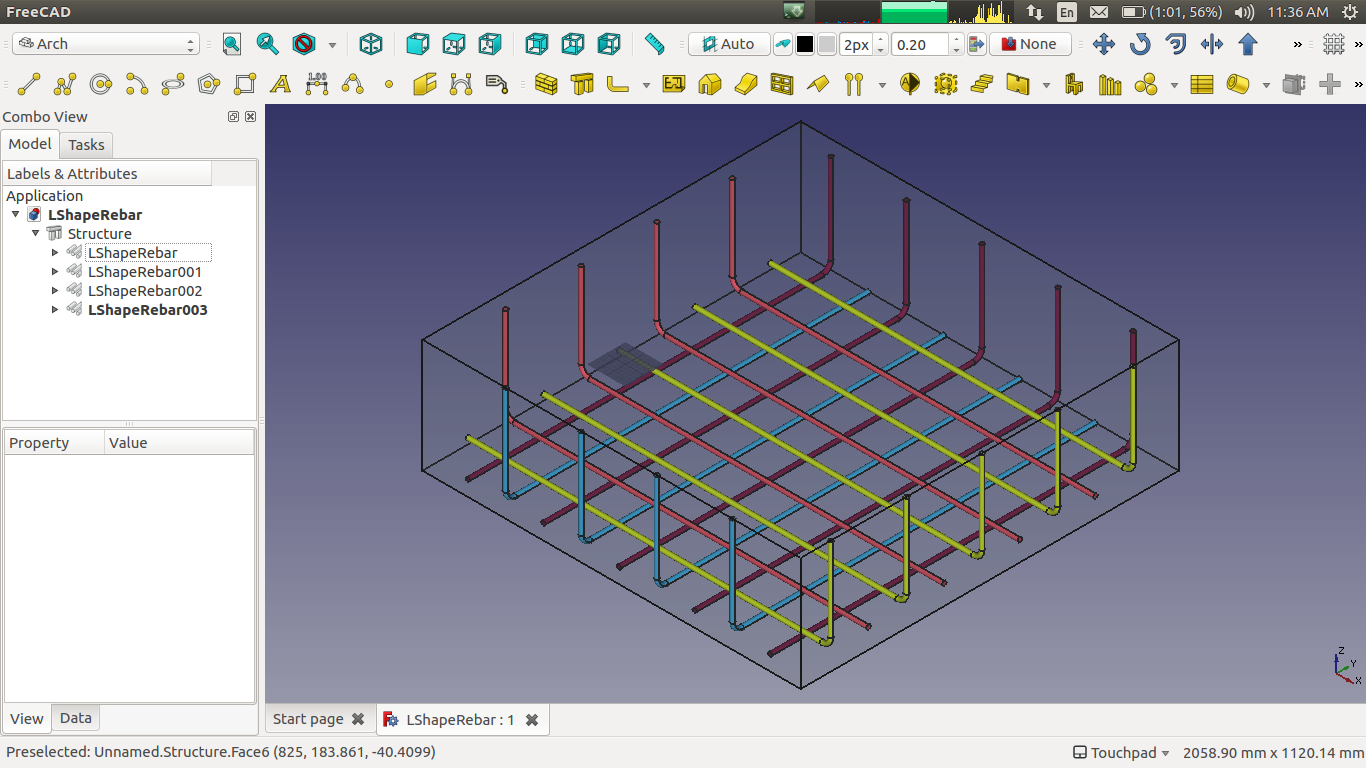Apply current style to selection
Screen dimensions: 1366x768
point(976,44)
